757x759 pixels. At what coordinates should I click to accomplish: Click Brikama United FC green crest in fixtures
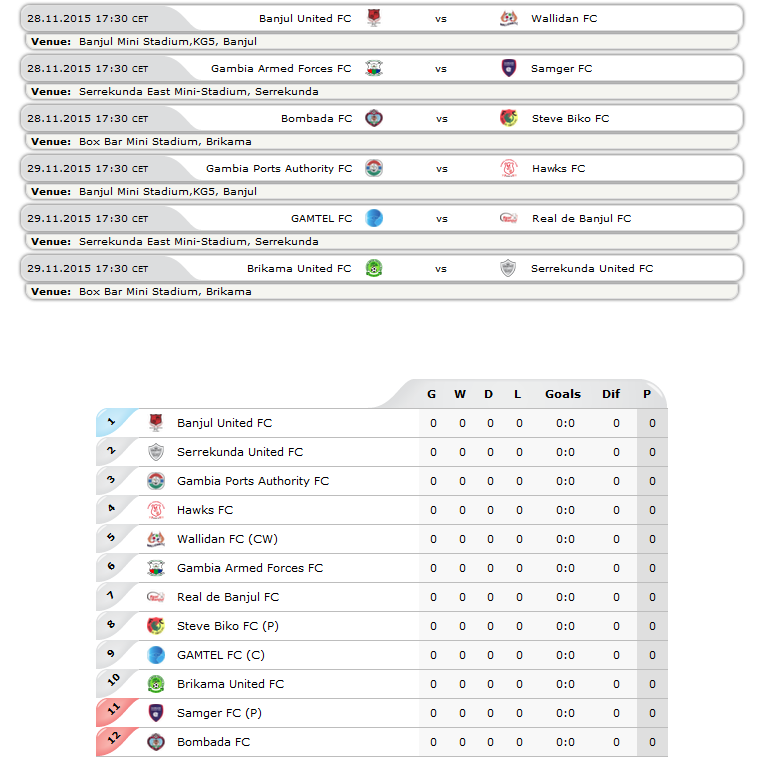tap(374, 268)
